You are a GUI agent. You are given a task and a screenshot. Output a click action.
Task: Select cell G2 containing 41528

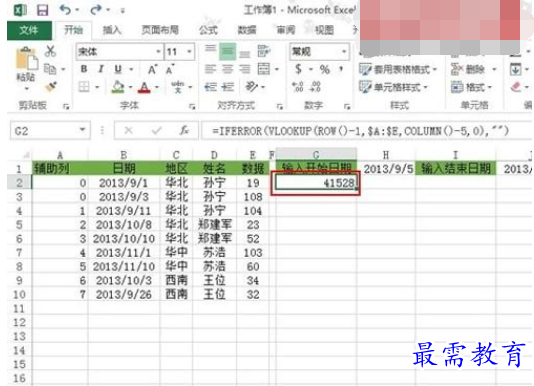[316, 183]
